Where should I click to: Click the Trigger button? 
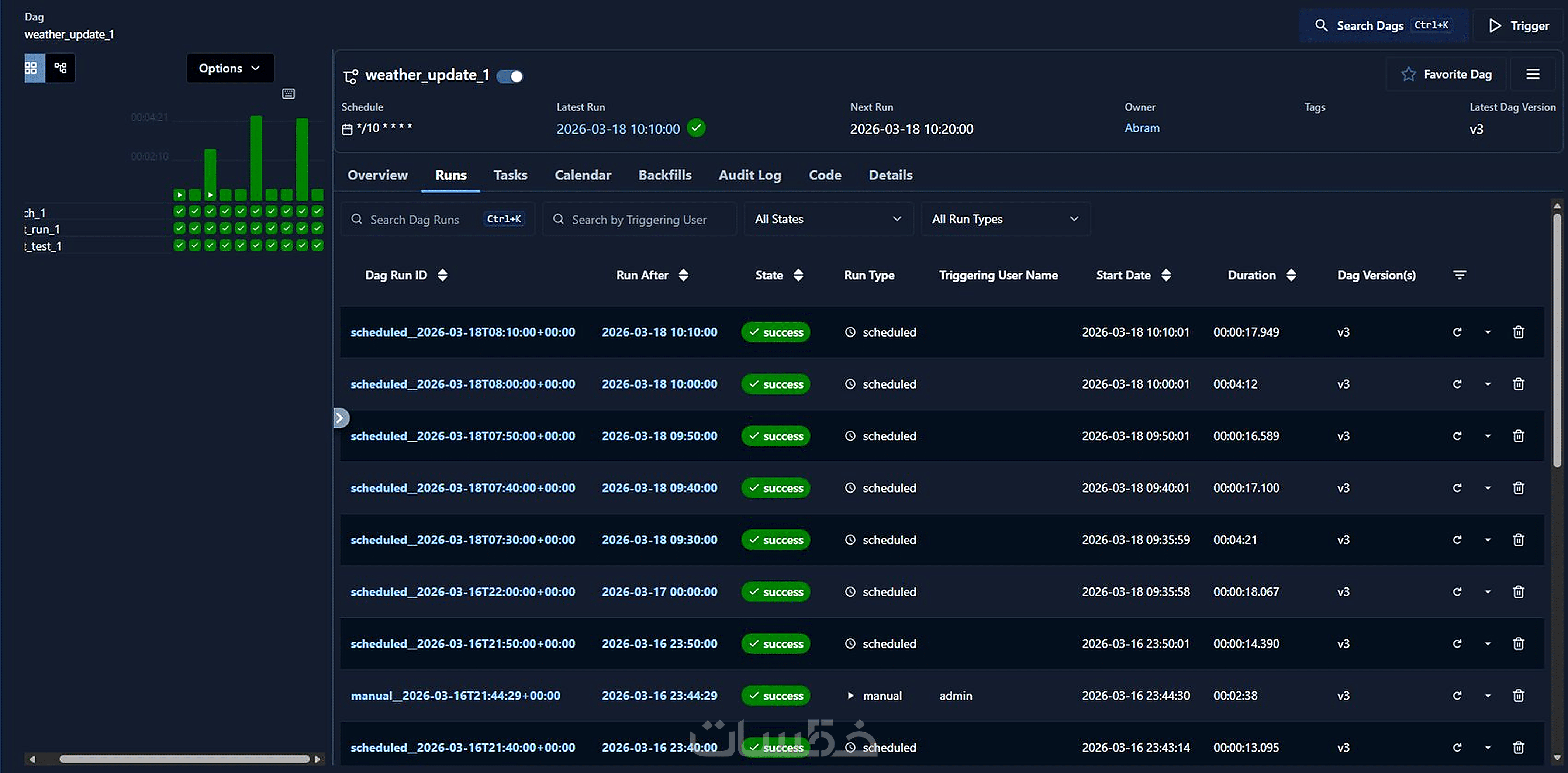point(1519,25)
